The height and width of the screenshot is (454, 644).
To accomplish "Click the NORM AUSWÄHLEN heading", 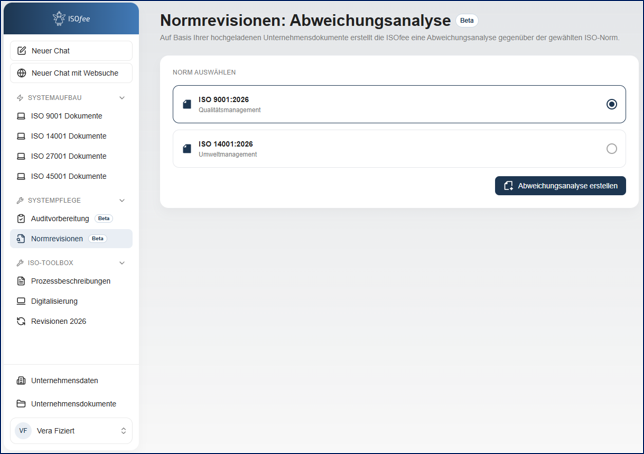I will click(204, 72).
